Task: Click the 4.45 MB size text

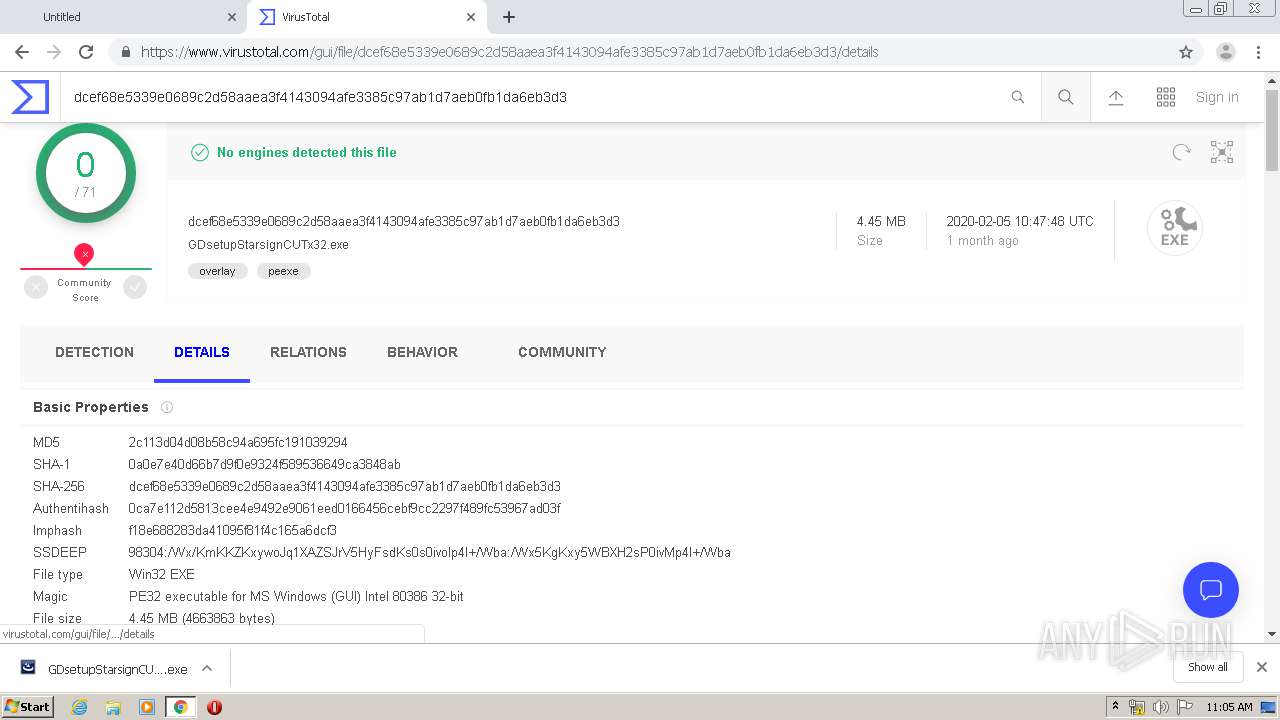Action: click(881, 221)
